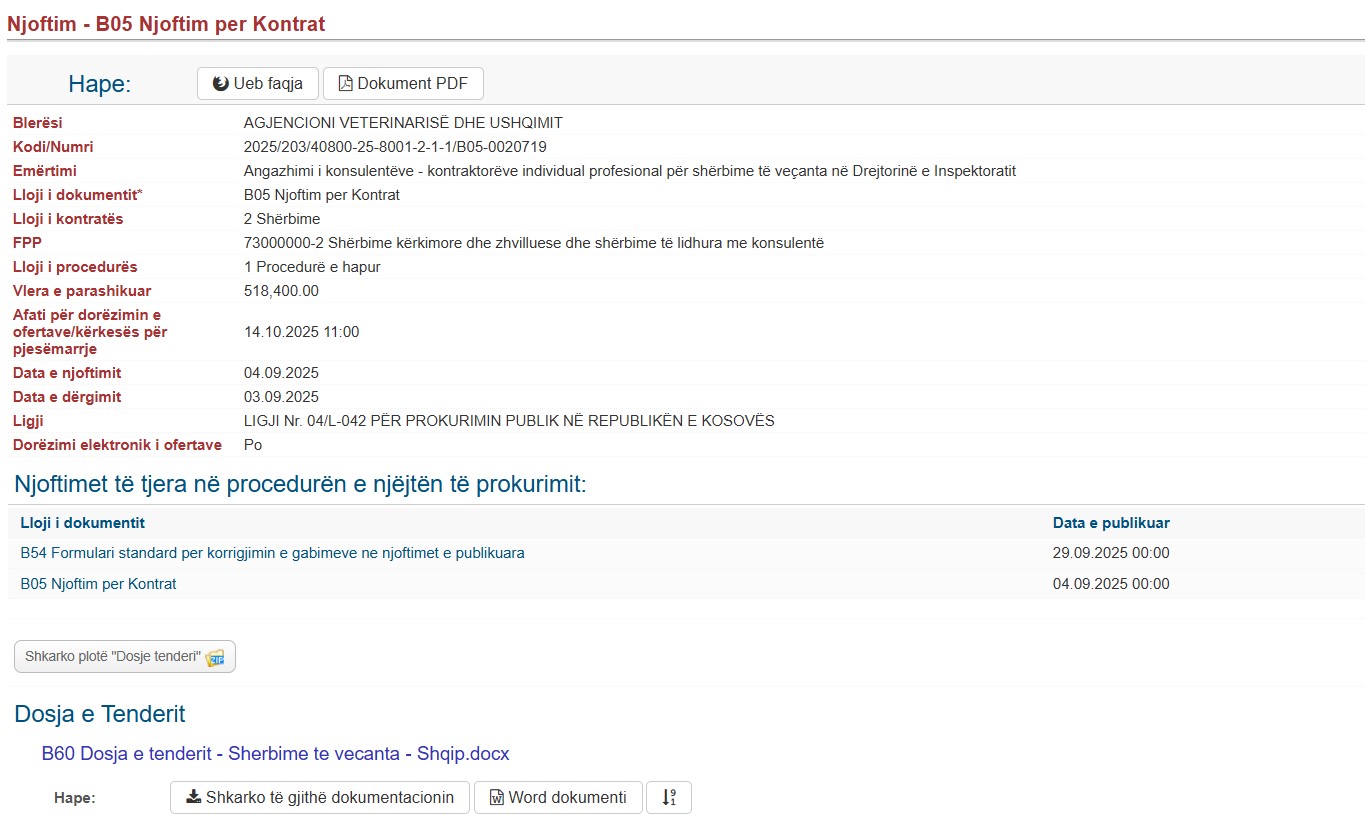
Task: Click the numeric sort order icon button
Action: pos(669,797)
